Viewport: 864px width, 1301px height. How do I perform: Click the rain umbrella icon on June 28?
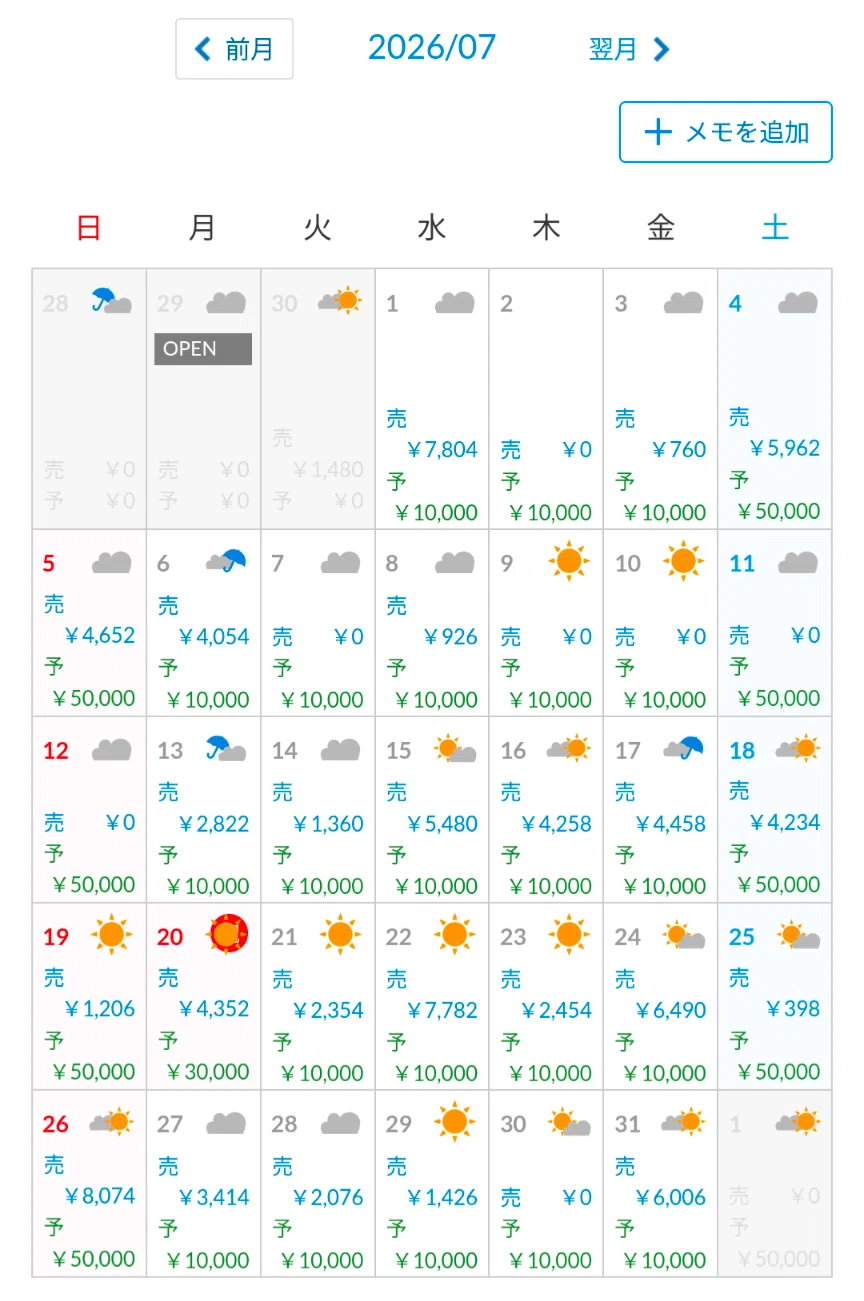[x=112, y=301]
